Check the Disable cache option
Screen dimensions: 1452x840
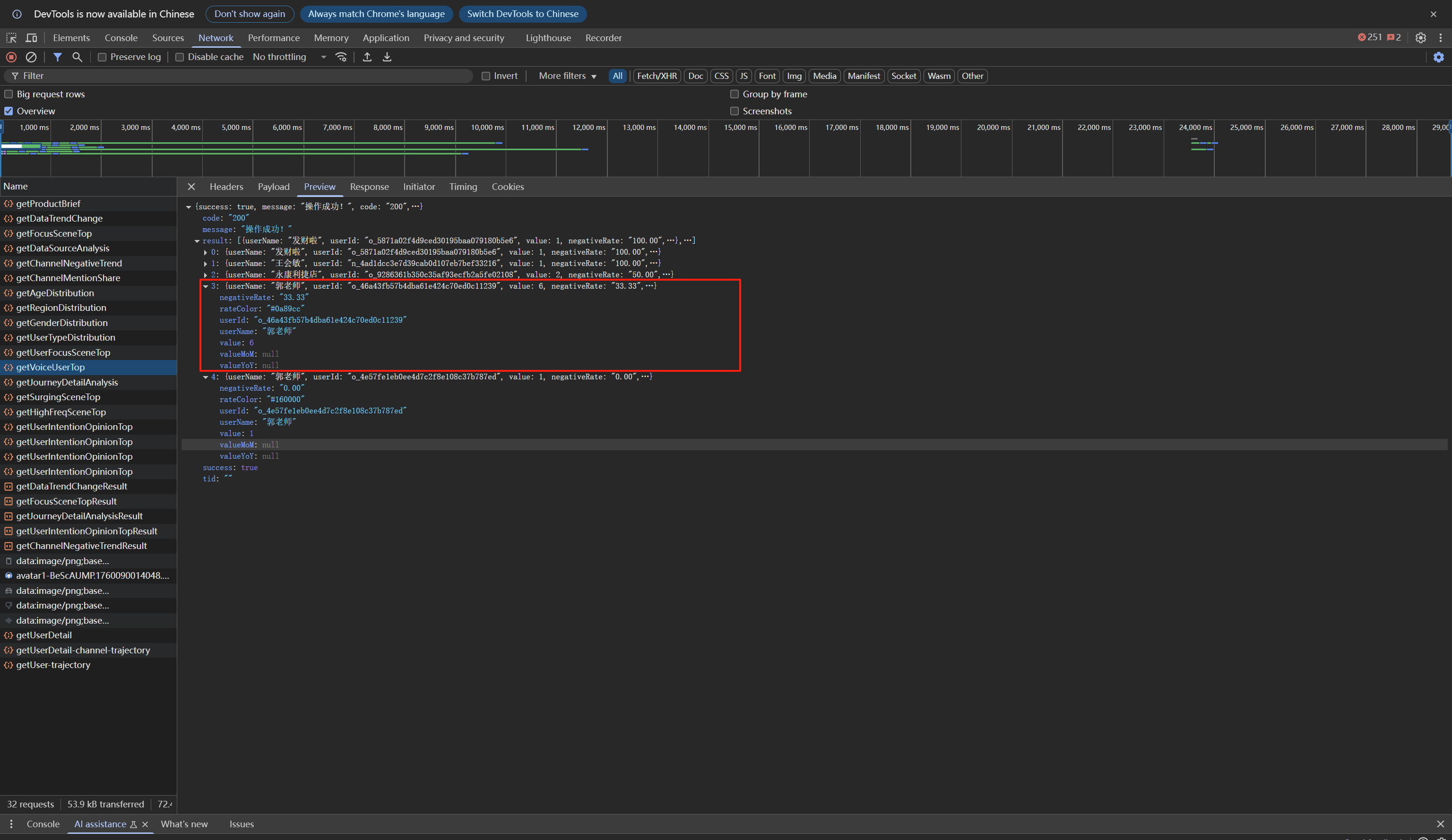[x=180, y=57]
